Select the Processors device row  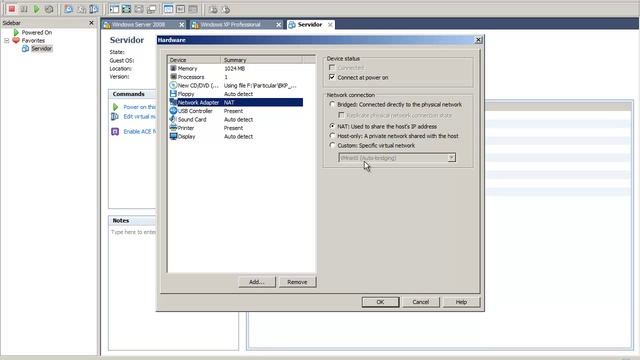tap(236, 77)
